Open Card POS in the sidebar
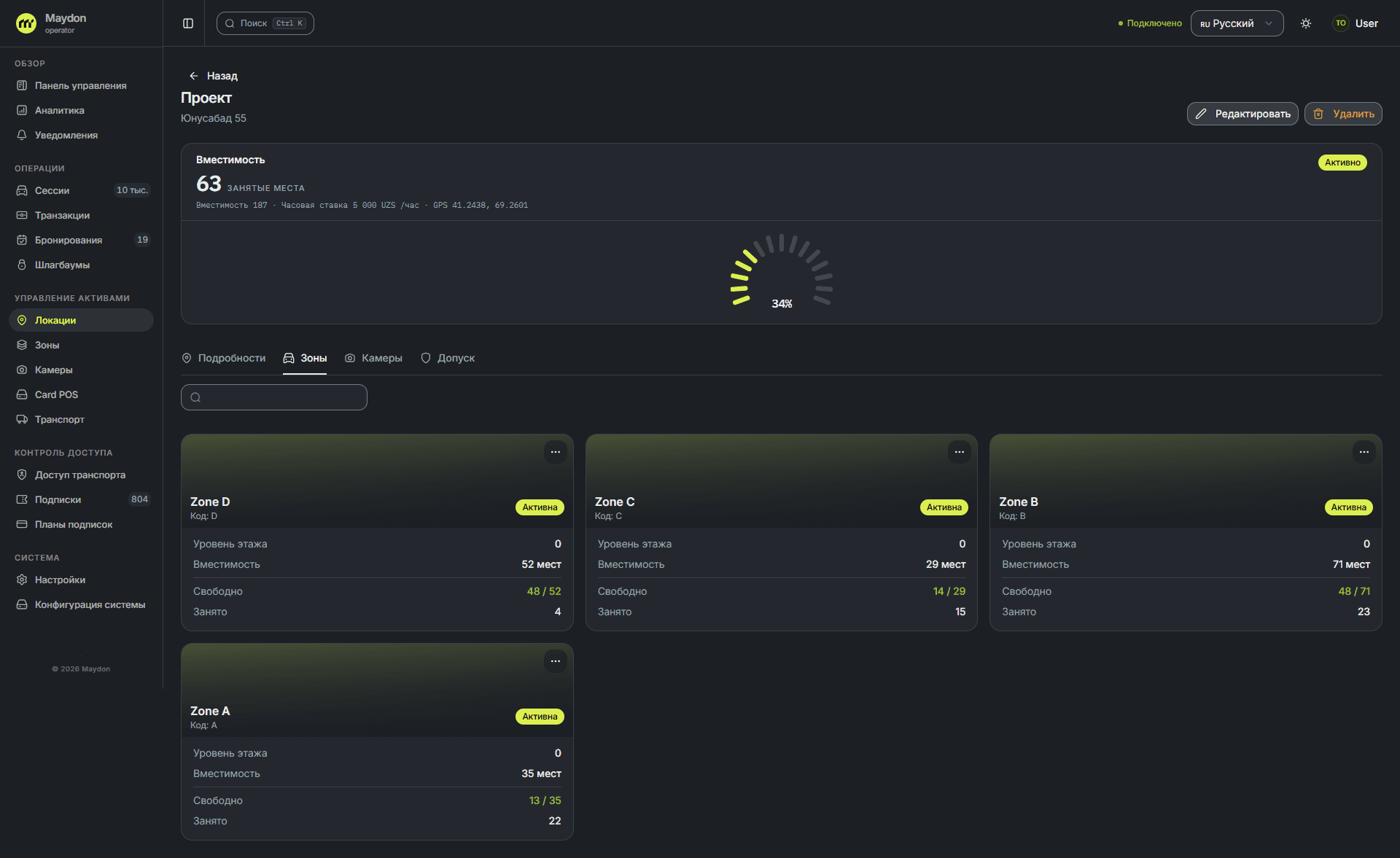Viewport: 1400px width, 858px height. [81, 395]
